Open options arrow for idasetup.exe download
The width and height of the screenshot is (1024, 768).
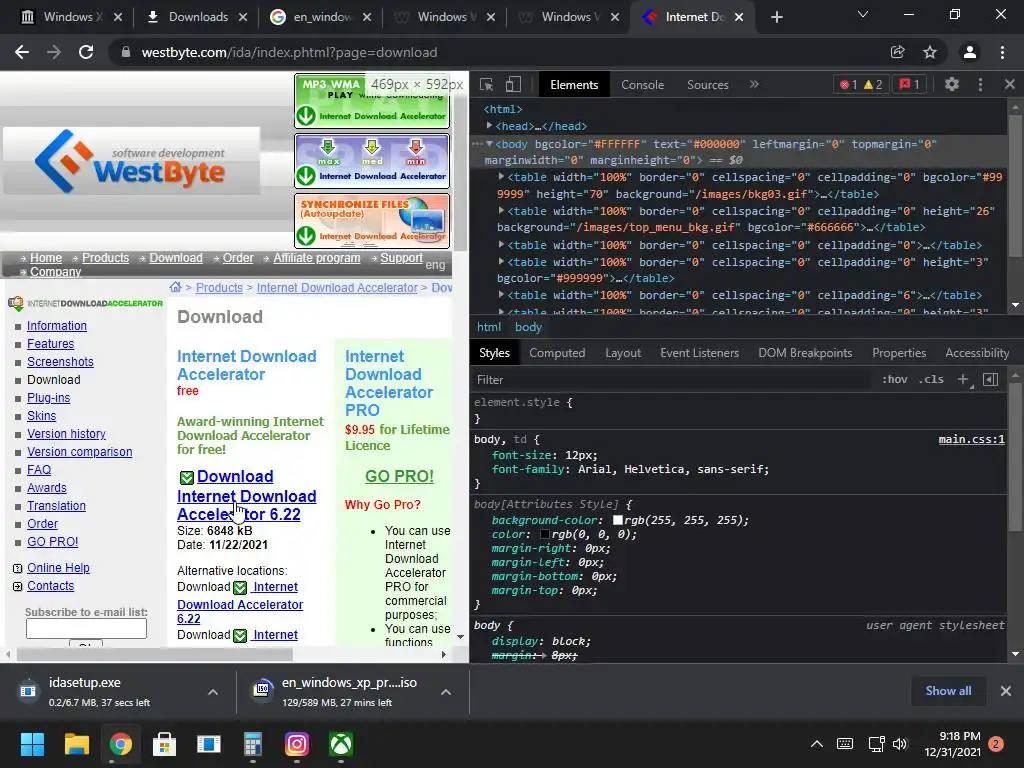click(213, 692)
